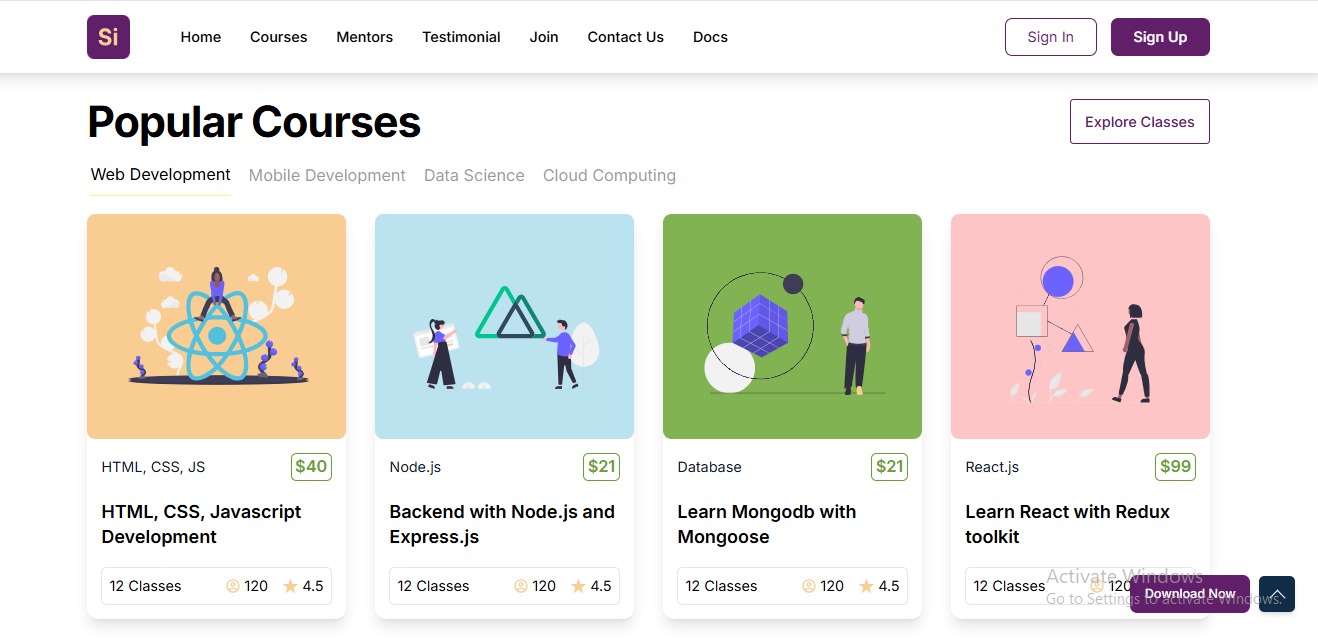Click the 120 student count on the HTML, CSS, Javascript card
Image resolution: width=1318 pixels, height=639 pixels.
(x=256, y=586)
